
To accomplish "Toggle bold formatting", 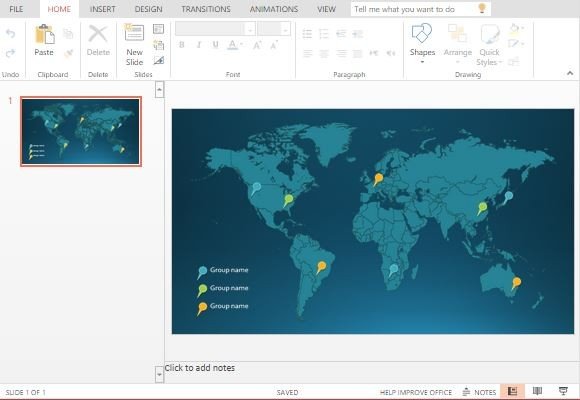I will click(182, 45).
